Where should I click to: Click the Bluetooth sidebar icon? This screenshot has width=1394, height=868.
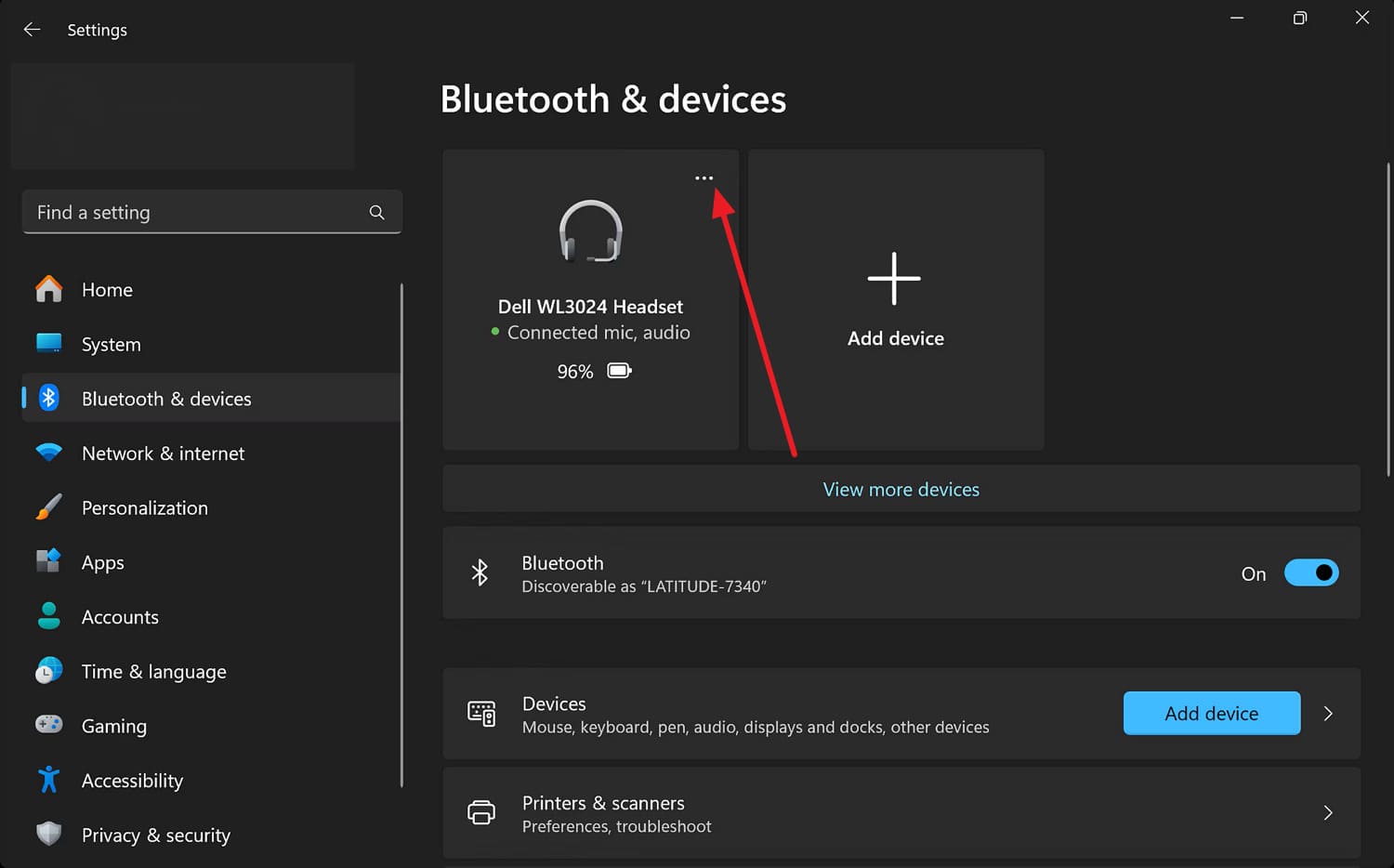(x=49, y=398)
